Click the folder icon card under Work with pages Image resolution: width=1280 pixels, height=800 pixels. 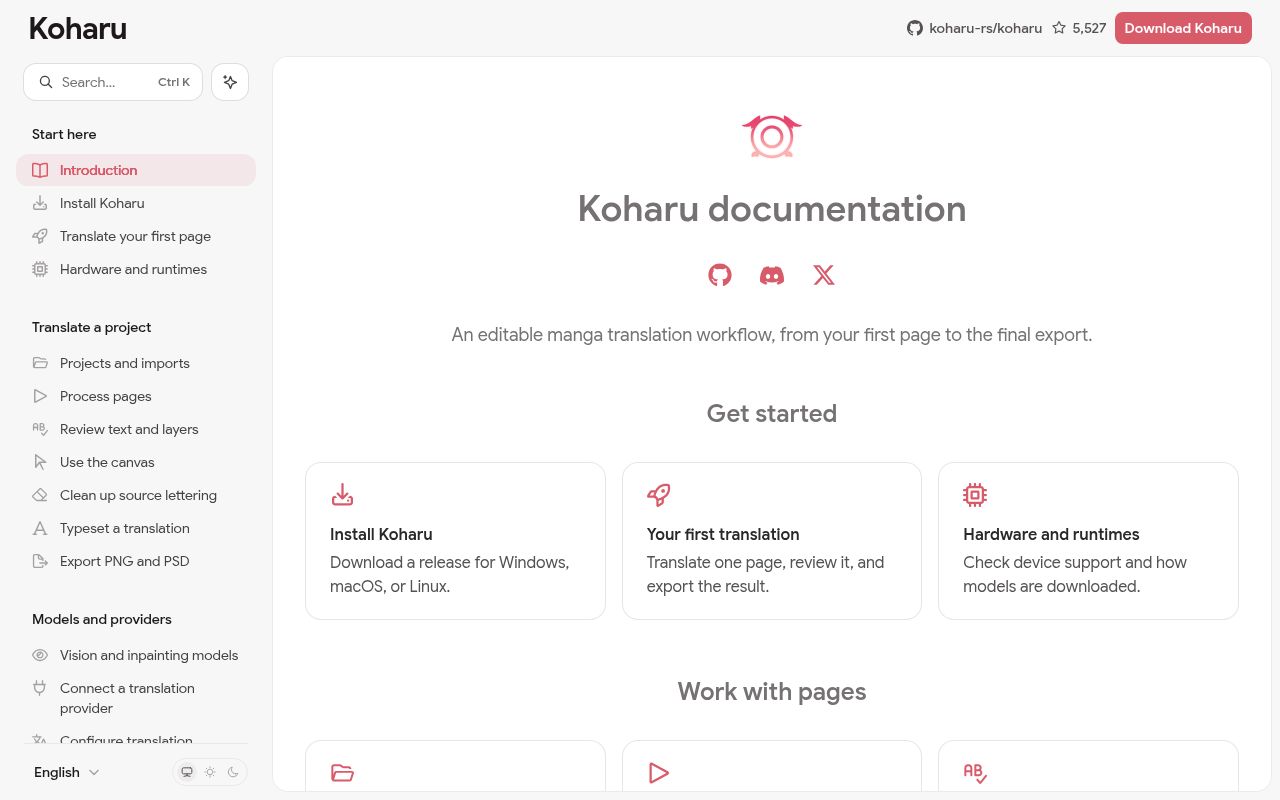455,765
